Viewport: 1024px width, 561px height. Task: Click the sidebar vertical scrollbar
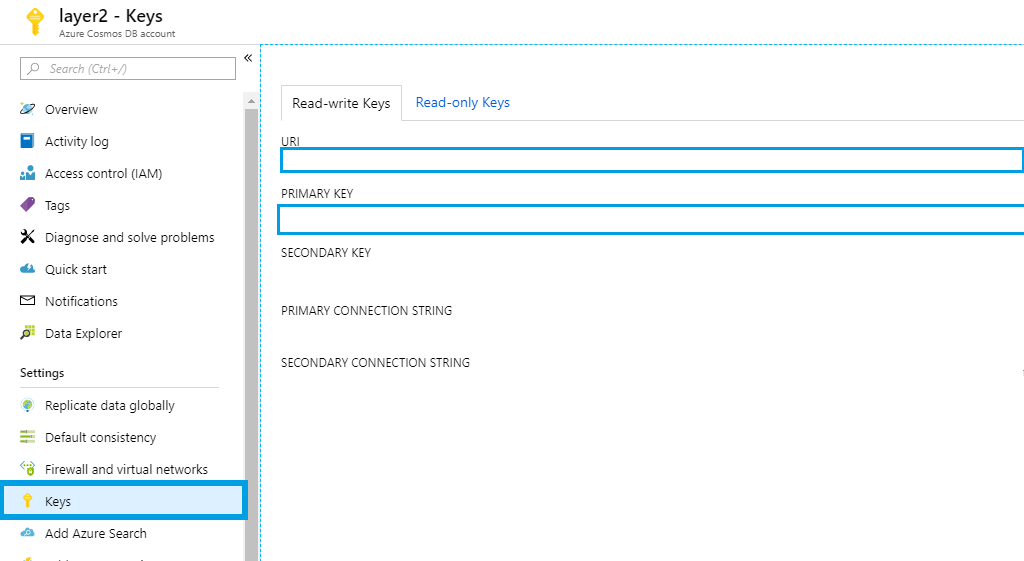click(251, 300)
